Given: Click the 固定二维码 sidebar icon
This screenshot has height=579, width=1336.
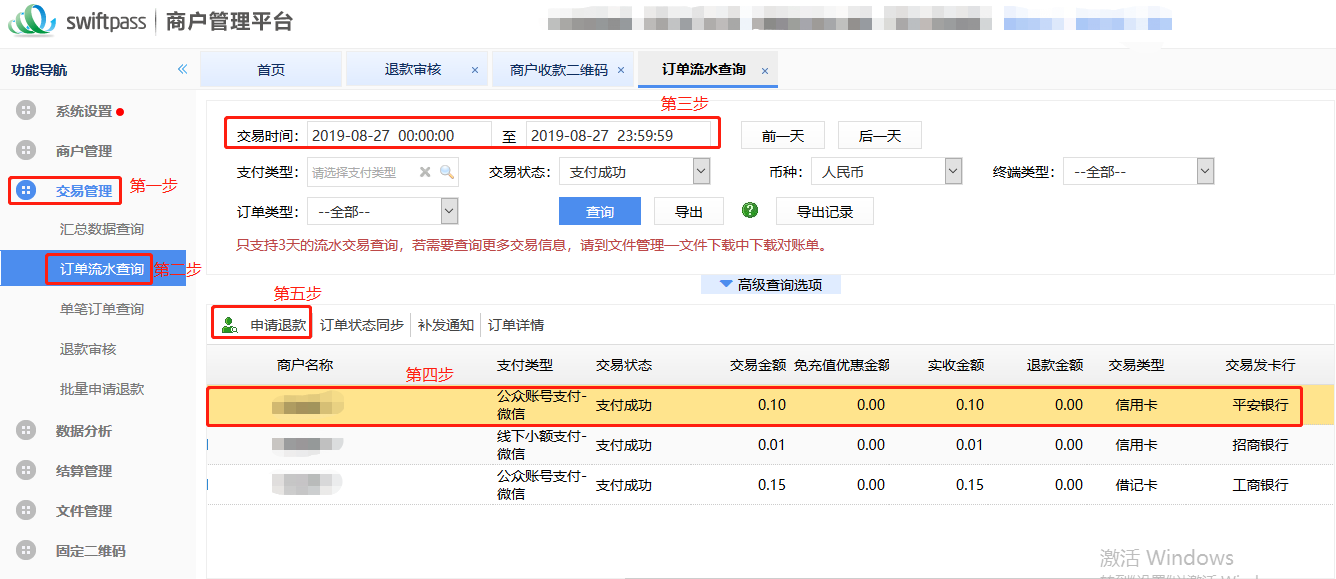Looking at the screenshot, I should pyautogui.click(x=26, y=550).
